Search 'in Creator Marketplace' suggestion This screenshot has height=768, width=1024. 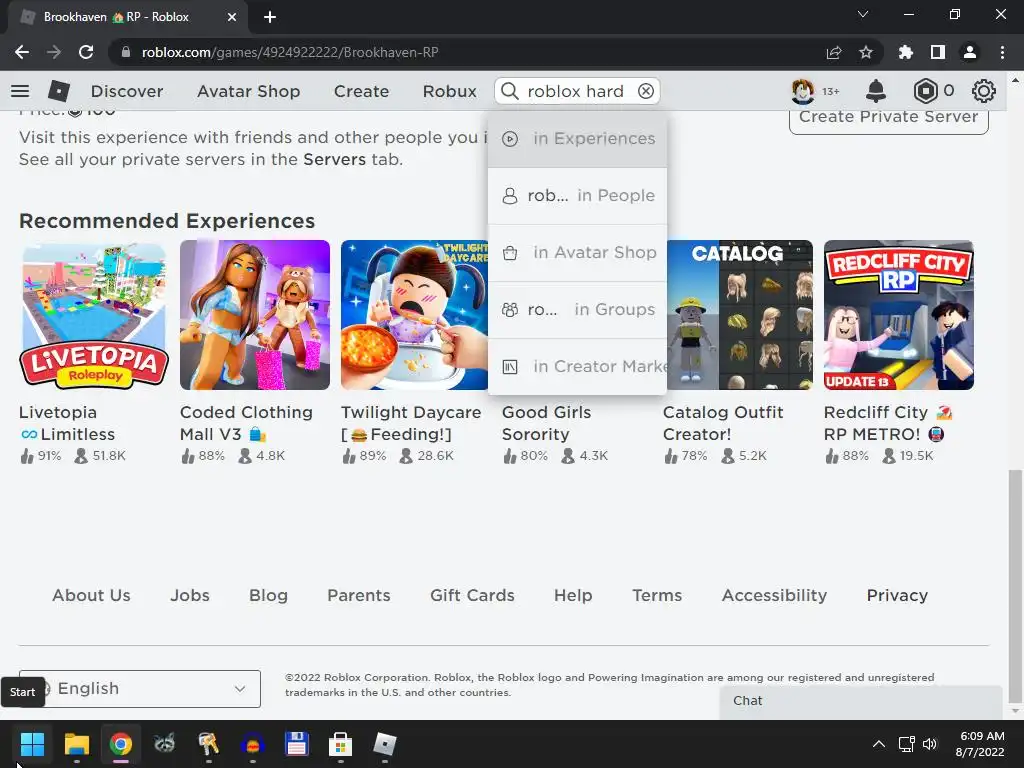[577, 366]
